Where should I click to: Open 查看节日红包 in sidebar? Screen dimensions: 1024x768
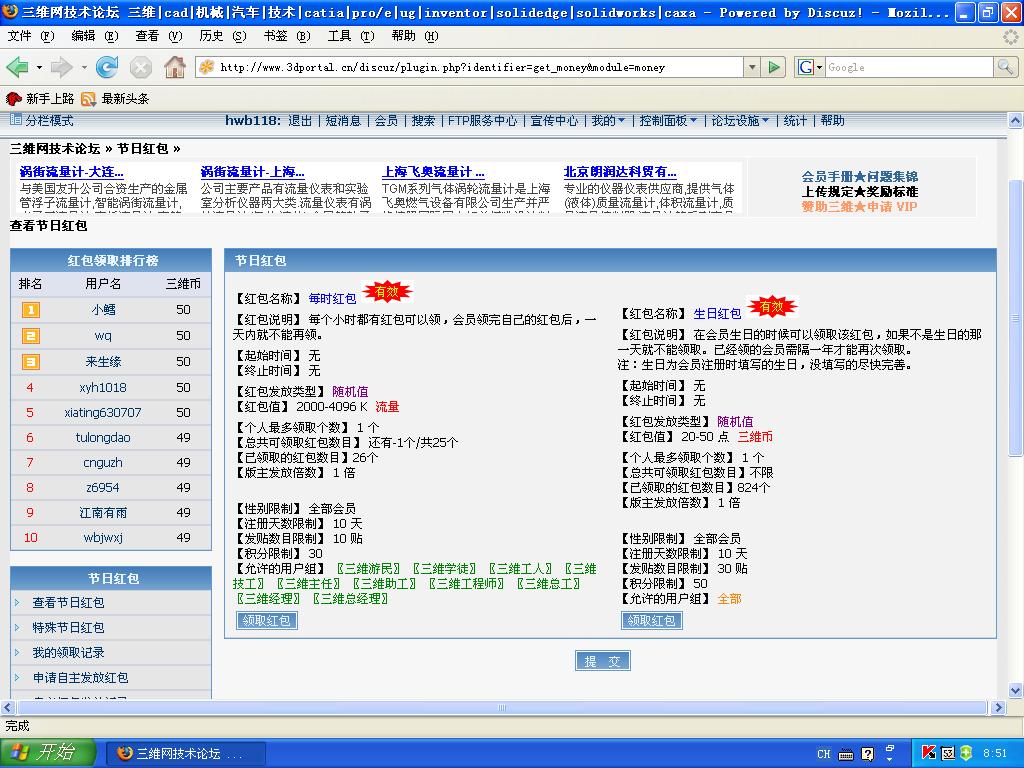69,603
